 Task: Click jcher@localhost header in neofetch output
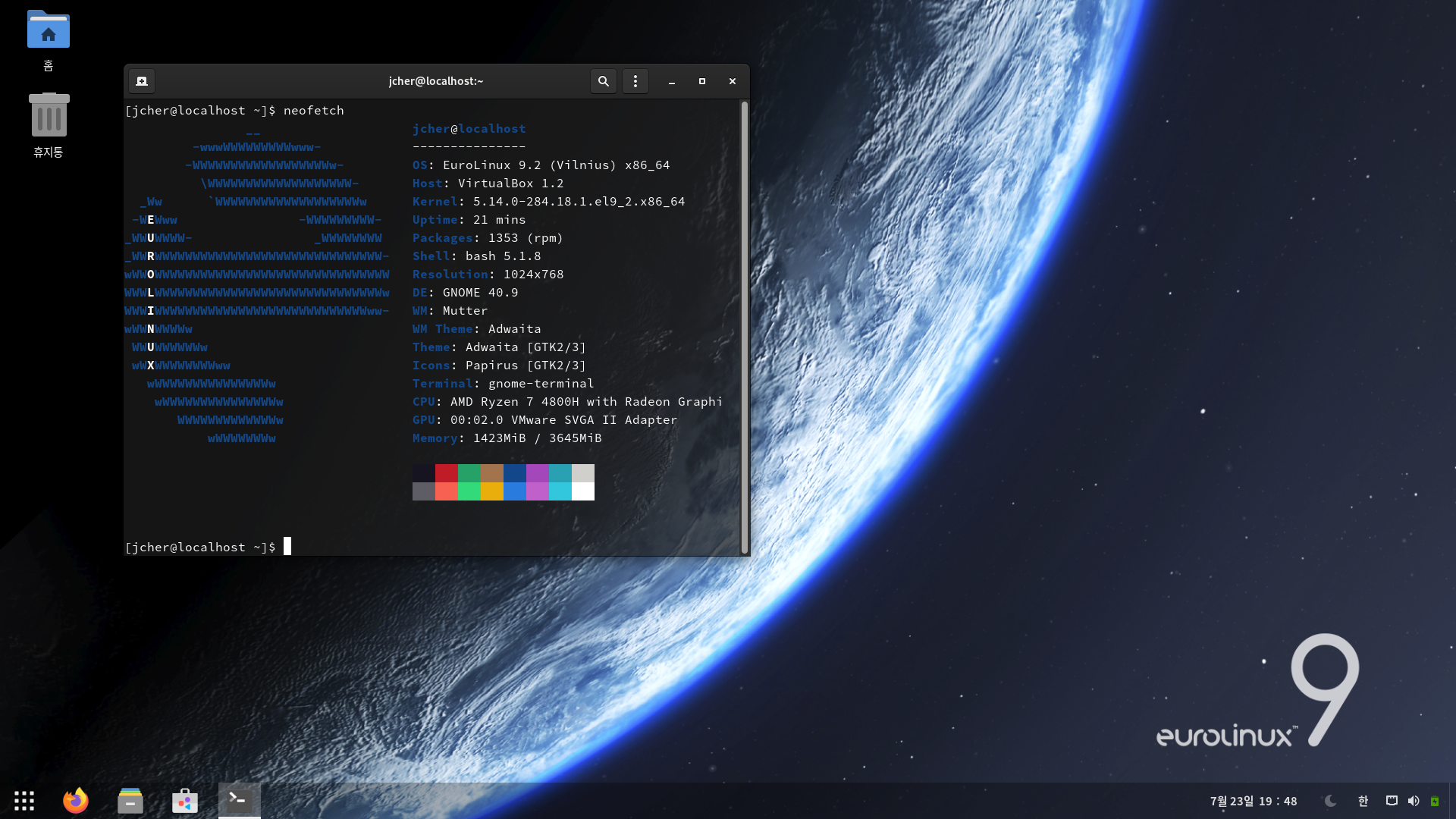click(x=469, y=129)
